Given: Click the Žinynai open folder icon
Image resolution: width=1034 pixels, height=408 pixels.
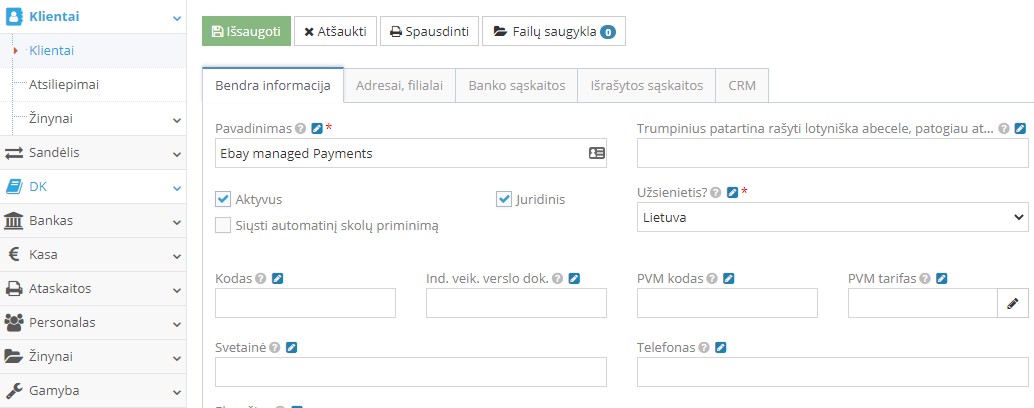Looking at the screenshot, I should pyautogui.click(x=14, y=357).
